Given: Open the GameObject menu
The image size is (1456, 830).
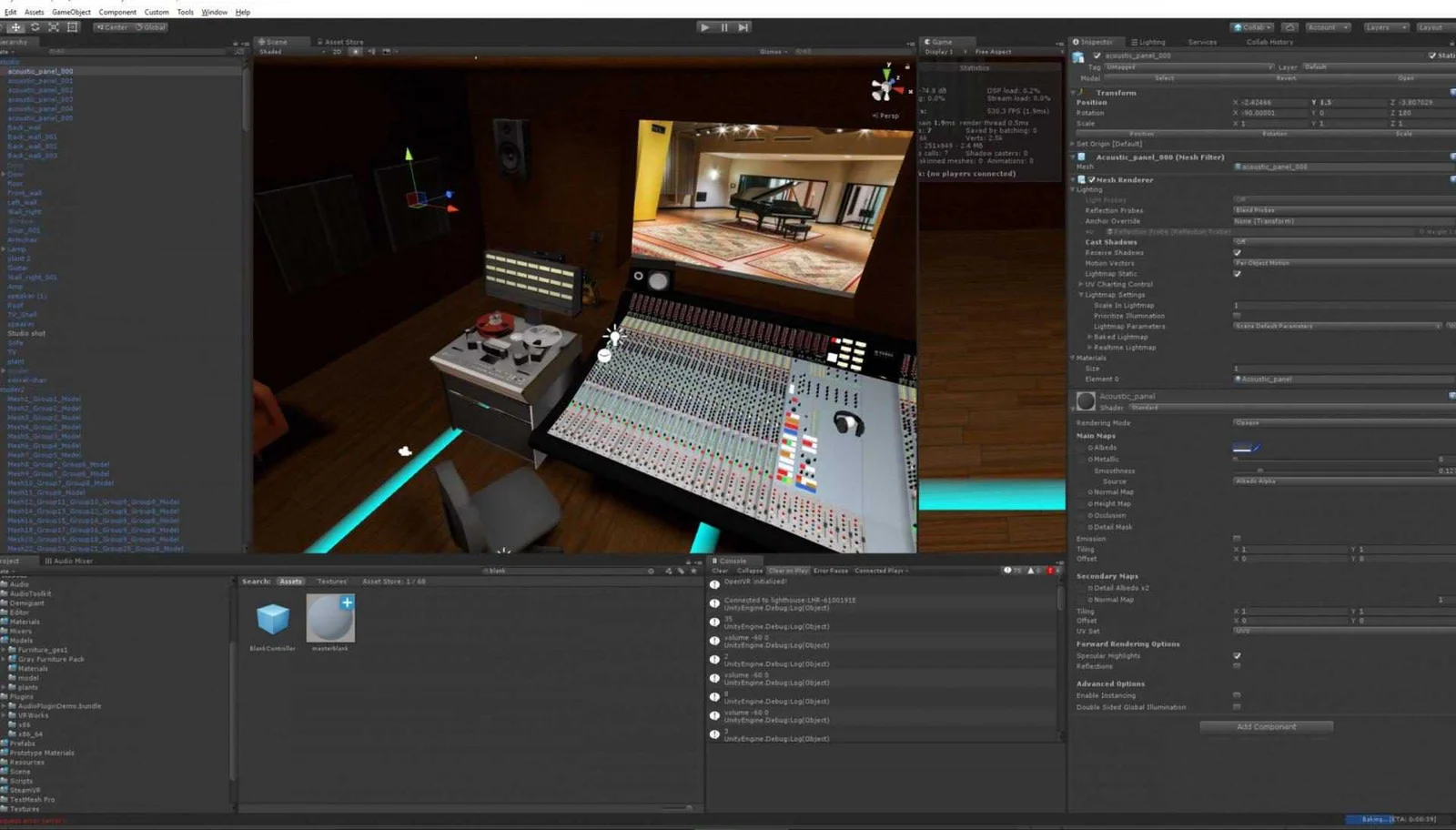Looking at the screenshot, I should (71, 12).
